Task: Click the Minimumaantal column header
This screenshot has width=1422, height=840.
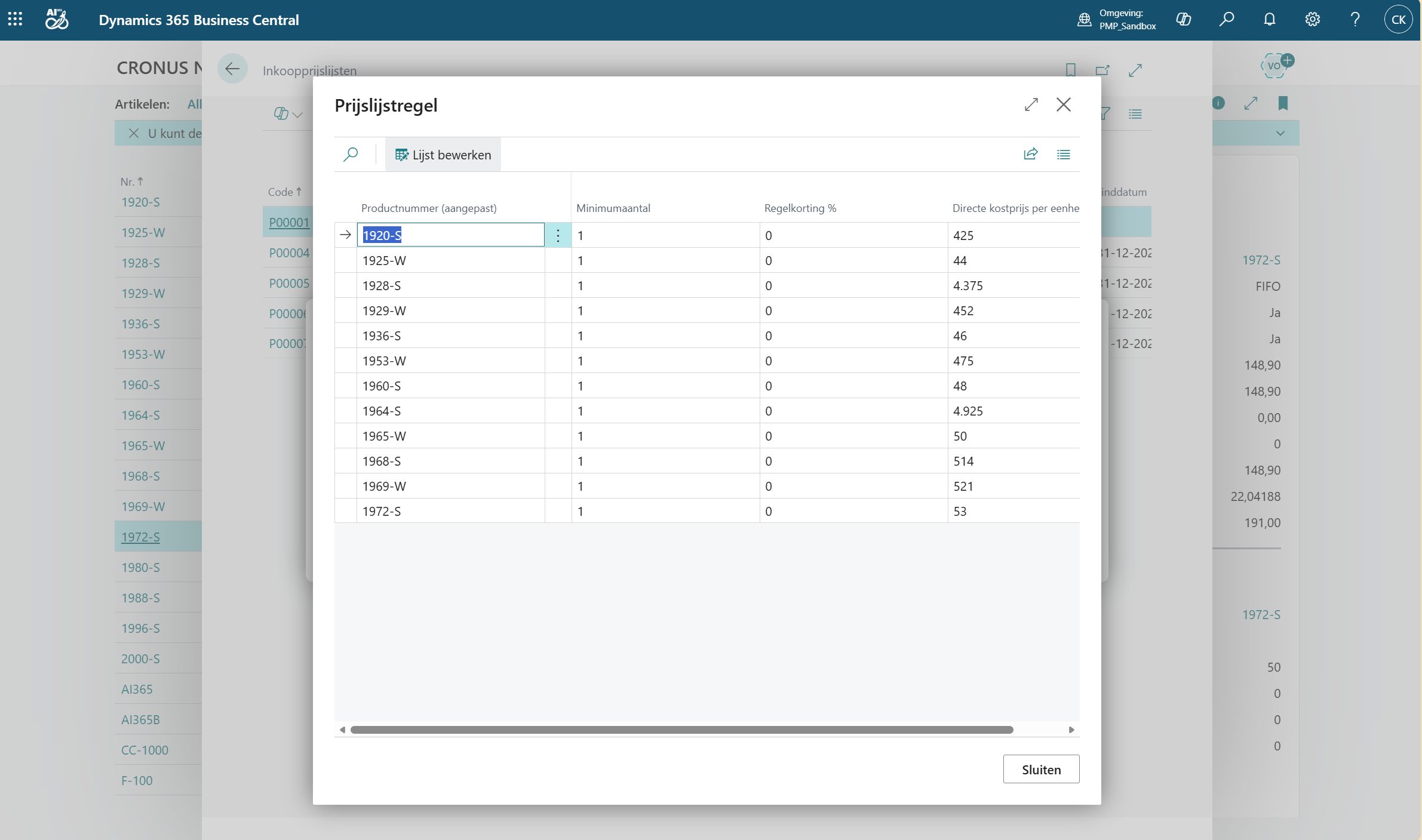Action: click(x=613, y=208)
